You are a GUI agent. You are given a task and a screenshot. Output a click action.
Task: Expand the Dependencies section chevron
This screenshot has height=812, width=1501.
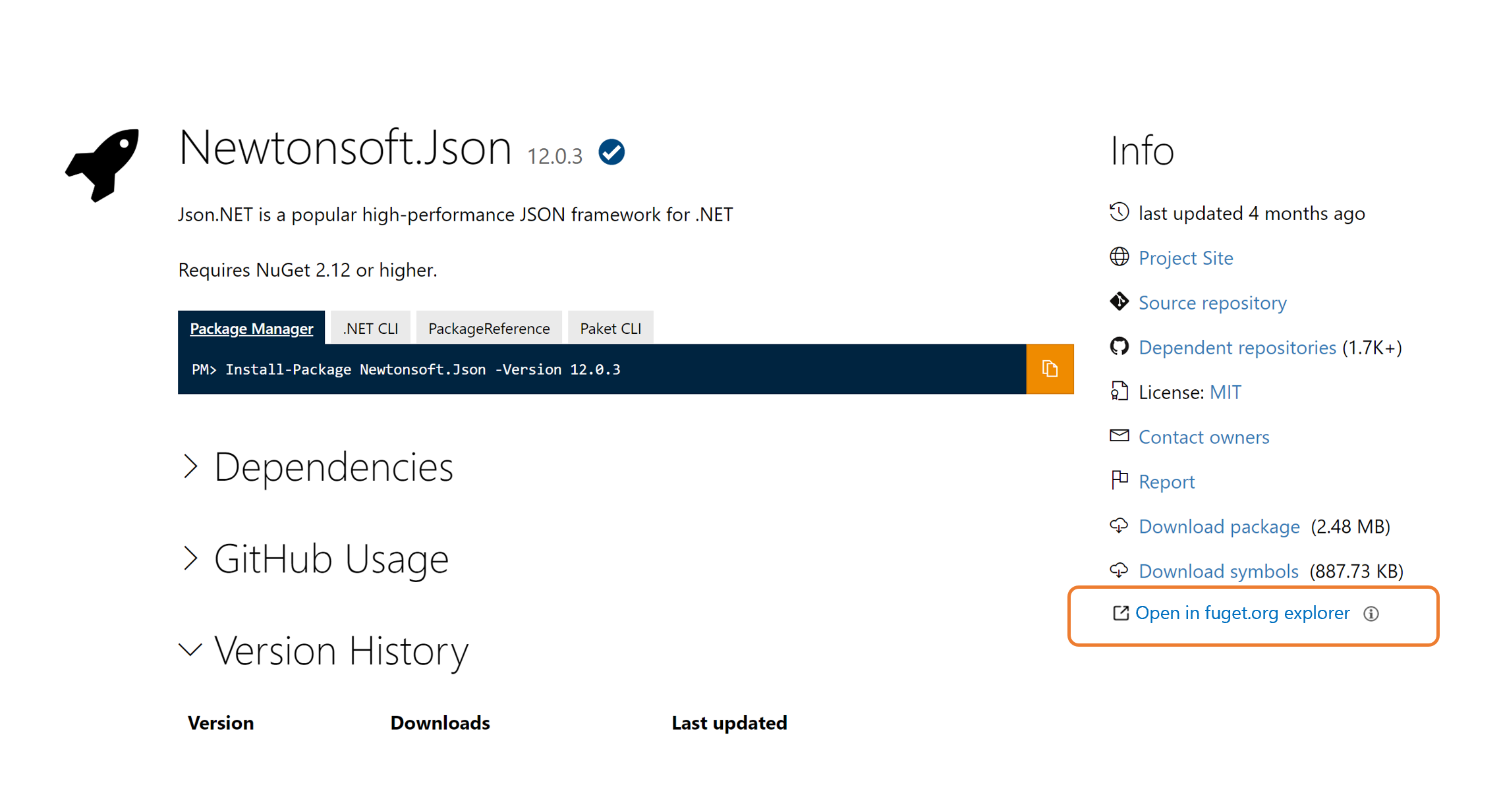point(190,466)
